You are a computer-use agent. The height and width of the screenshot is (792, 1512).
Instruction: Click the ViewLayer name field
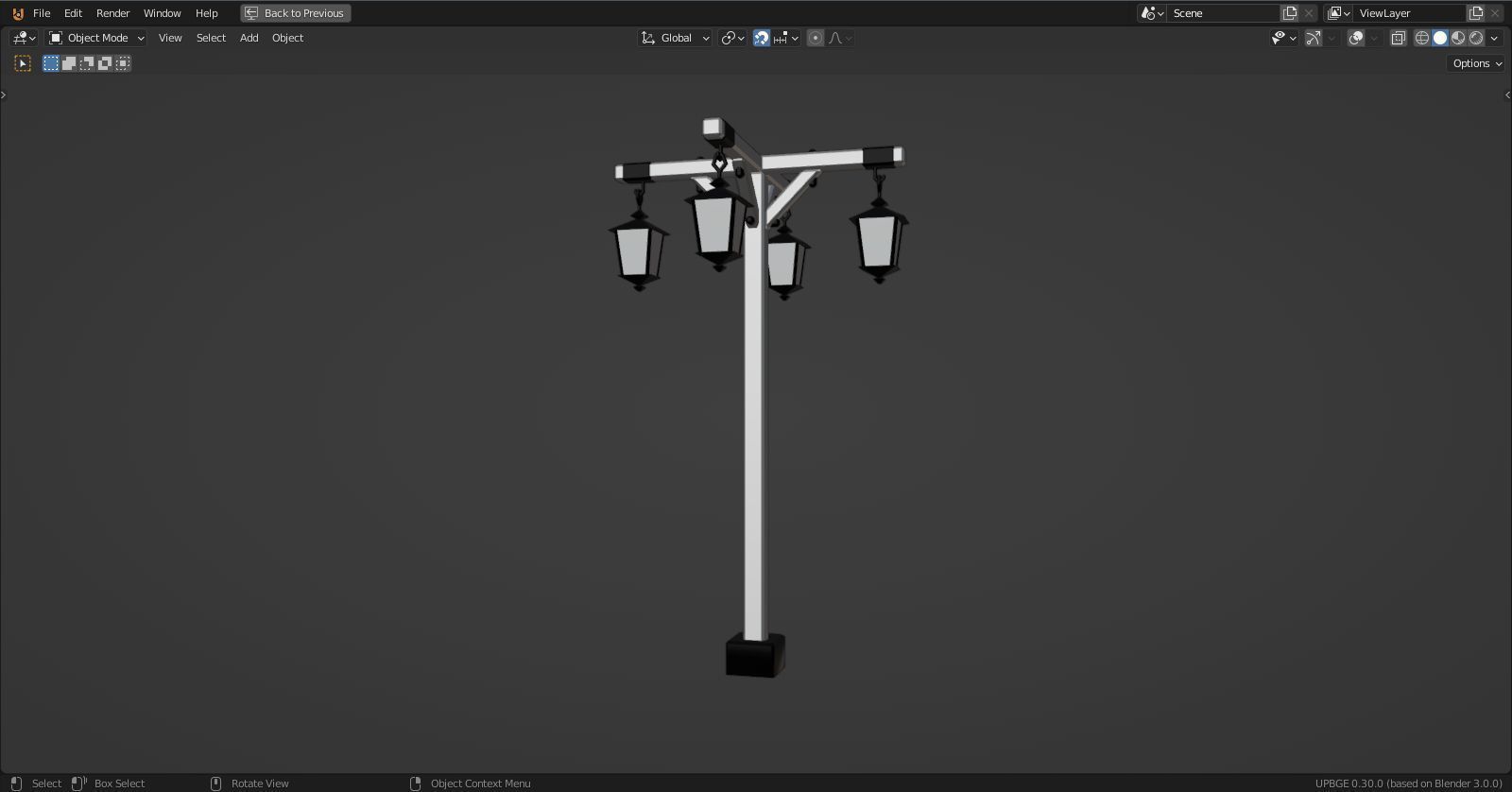coord(1410,13)
